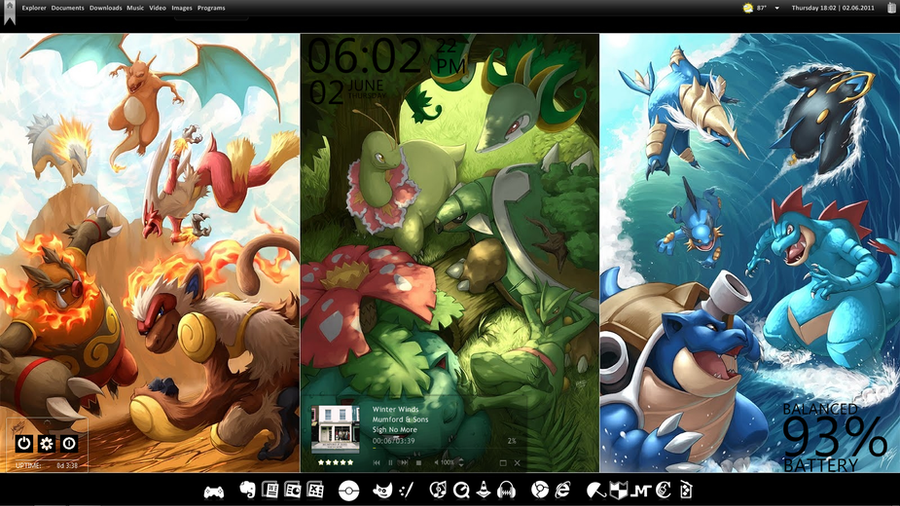
Task: Open the M-shaped icon in dock
Action: (x=641, y=491)
